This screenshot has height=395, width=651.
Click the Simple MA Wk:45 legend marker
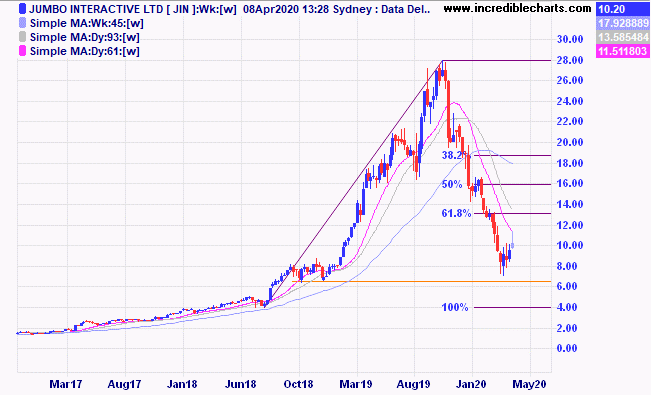coord(23,23)
